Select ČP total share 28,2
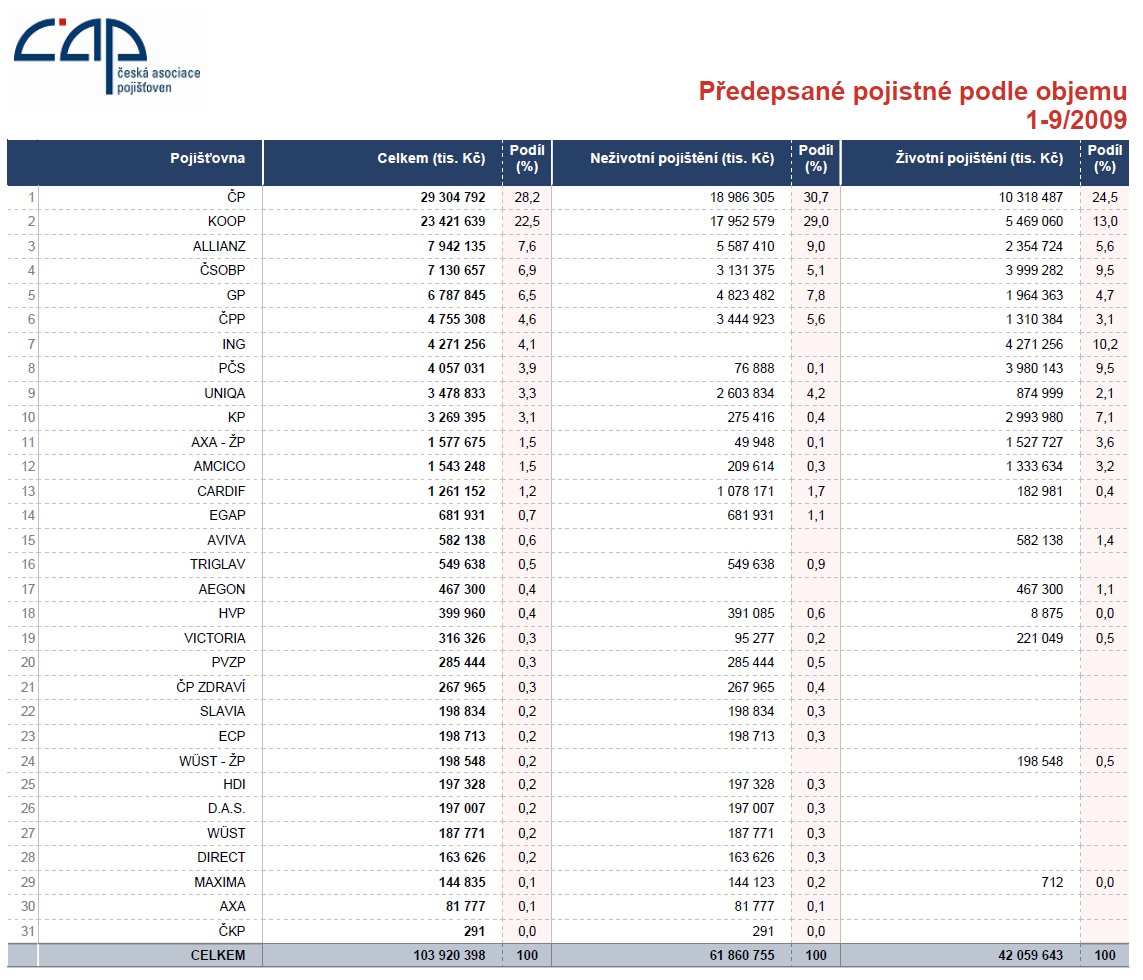The width and height of the screenshot is (1143, 980). (x=526, y=197)
